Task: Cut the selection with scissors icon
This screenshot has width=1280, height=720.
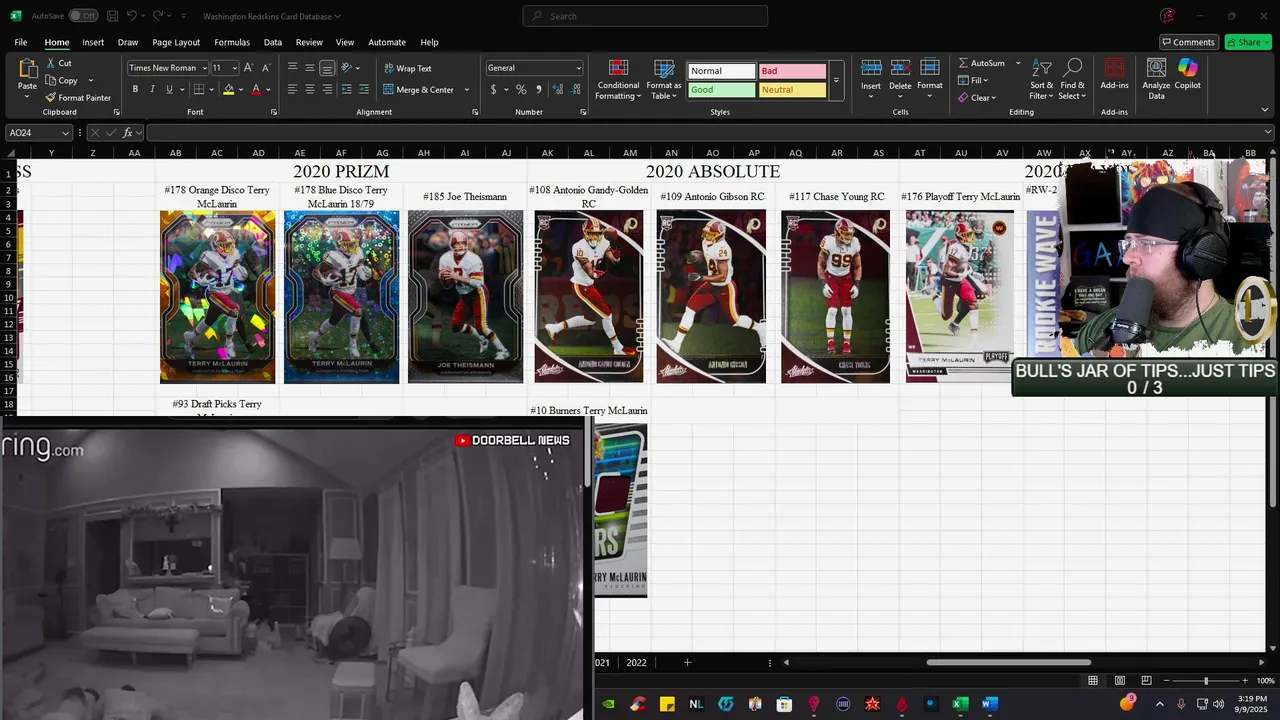Action: pyautogui.click(x=52, y=63)
